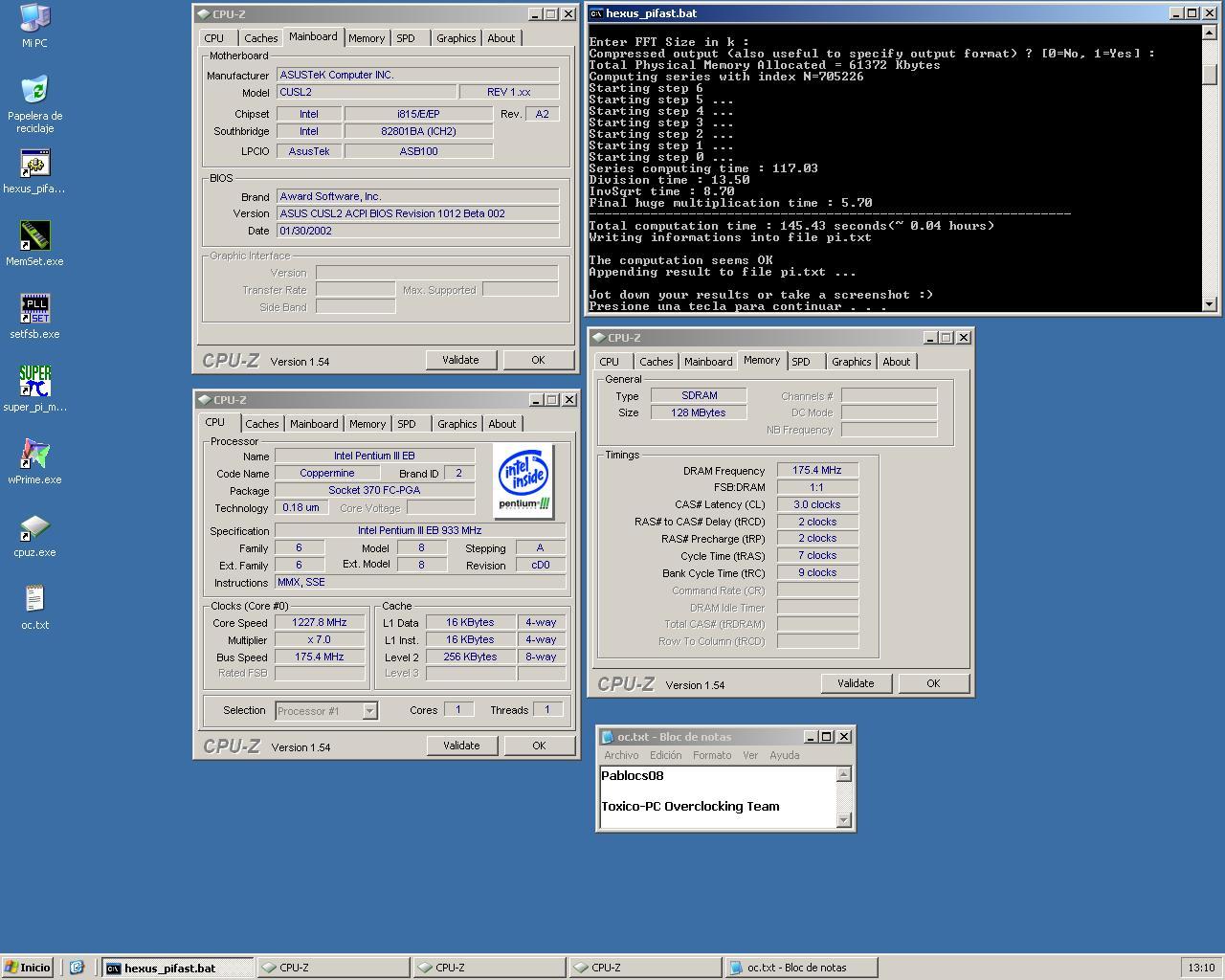1225x980 pixels.
Task: Switch to hexus_pifast.bat in the taskbar
Action: tap(178, 968)
